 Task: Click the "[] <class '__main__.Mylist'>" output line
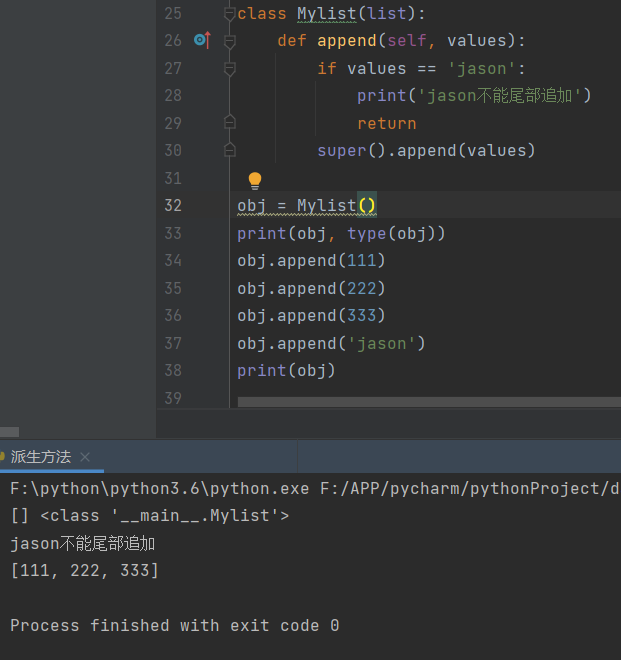click(x=150, y=516)
